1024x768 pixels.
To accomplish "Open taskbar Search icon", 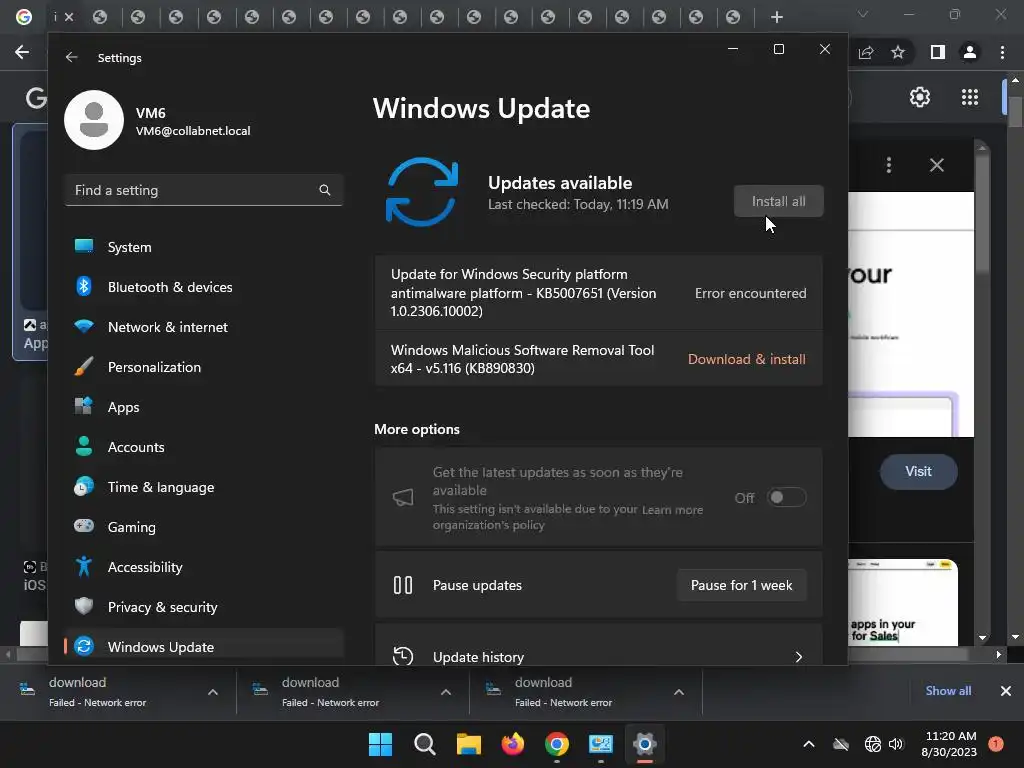I will click(x=424, y=744).
